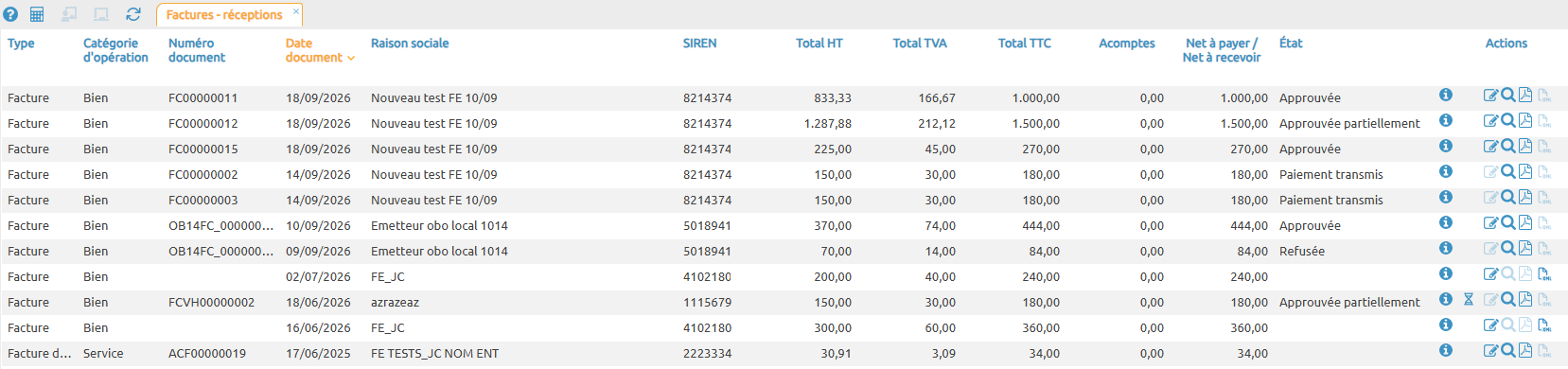The height and width of the screenshot is (369, 1568).
Task: View invoice FC00000015 with magnifier icon
Action: [x=1508, y=146]
